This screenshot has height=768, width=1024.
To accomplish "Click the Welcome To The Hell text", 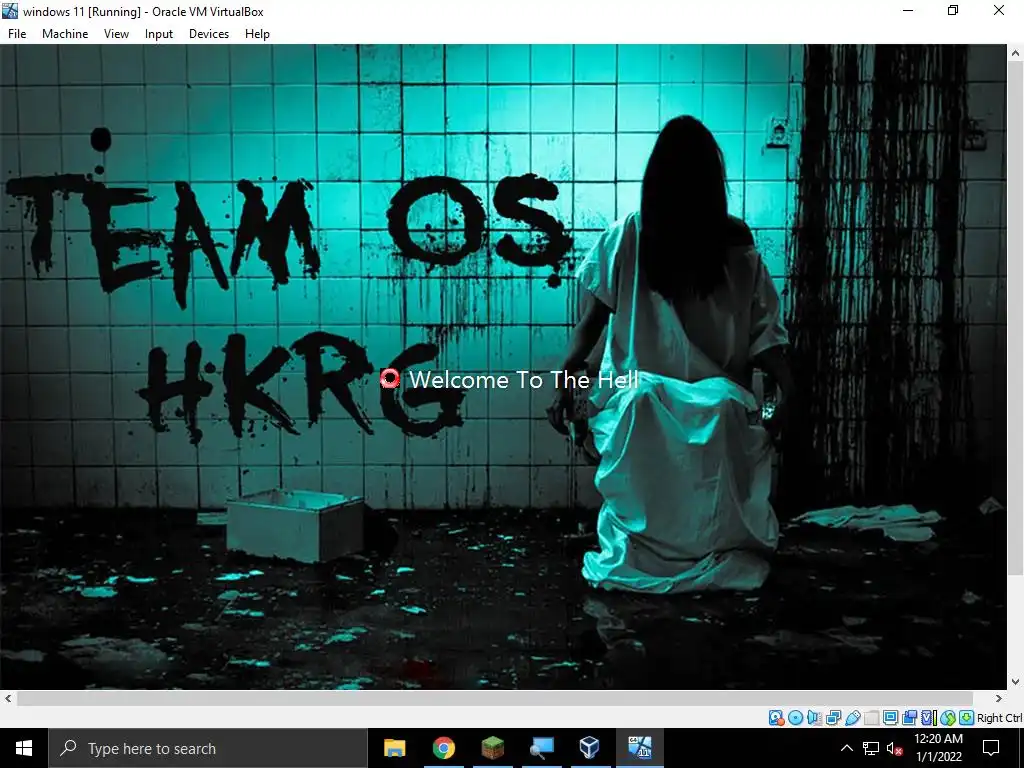I will coord(524,379).
